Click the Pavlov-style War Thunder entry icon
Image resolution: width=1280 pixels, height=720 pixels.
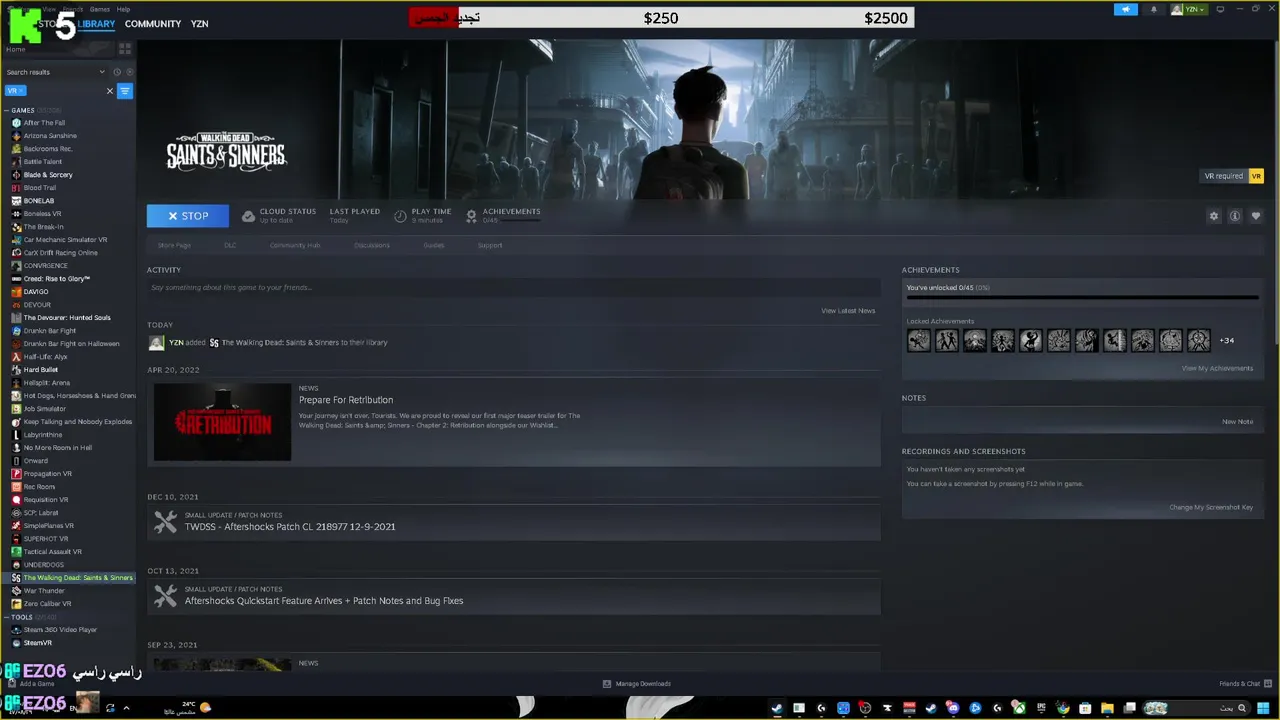[x=16, y=591]
